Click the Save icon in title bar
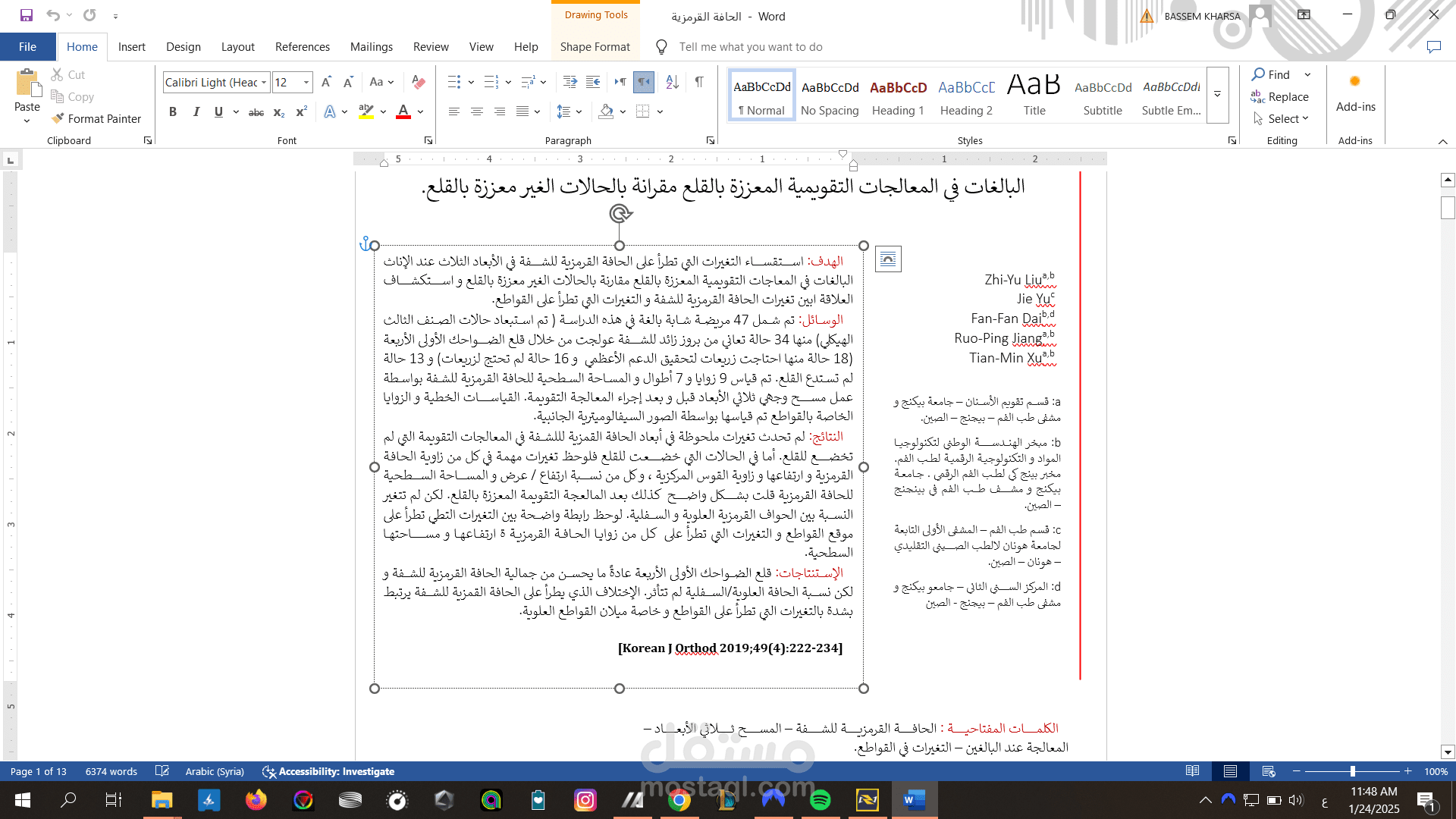 point(27,15)
